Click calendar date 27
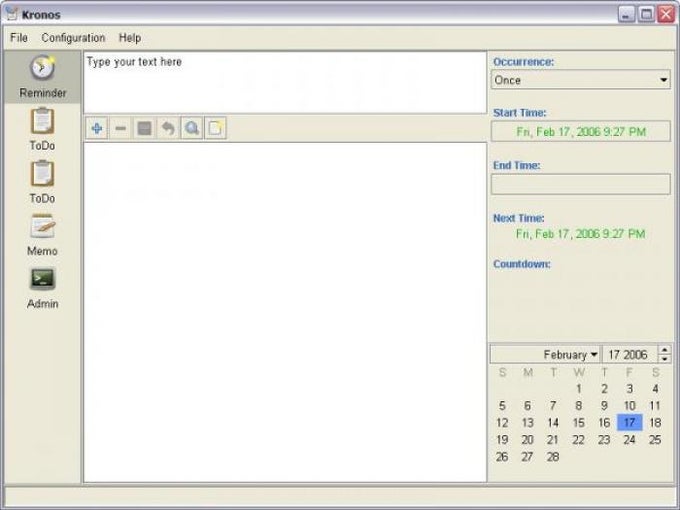The width and height of the screenshot is (680, 510). [x=527, y=456]
